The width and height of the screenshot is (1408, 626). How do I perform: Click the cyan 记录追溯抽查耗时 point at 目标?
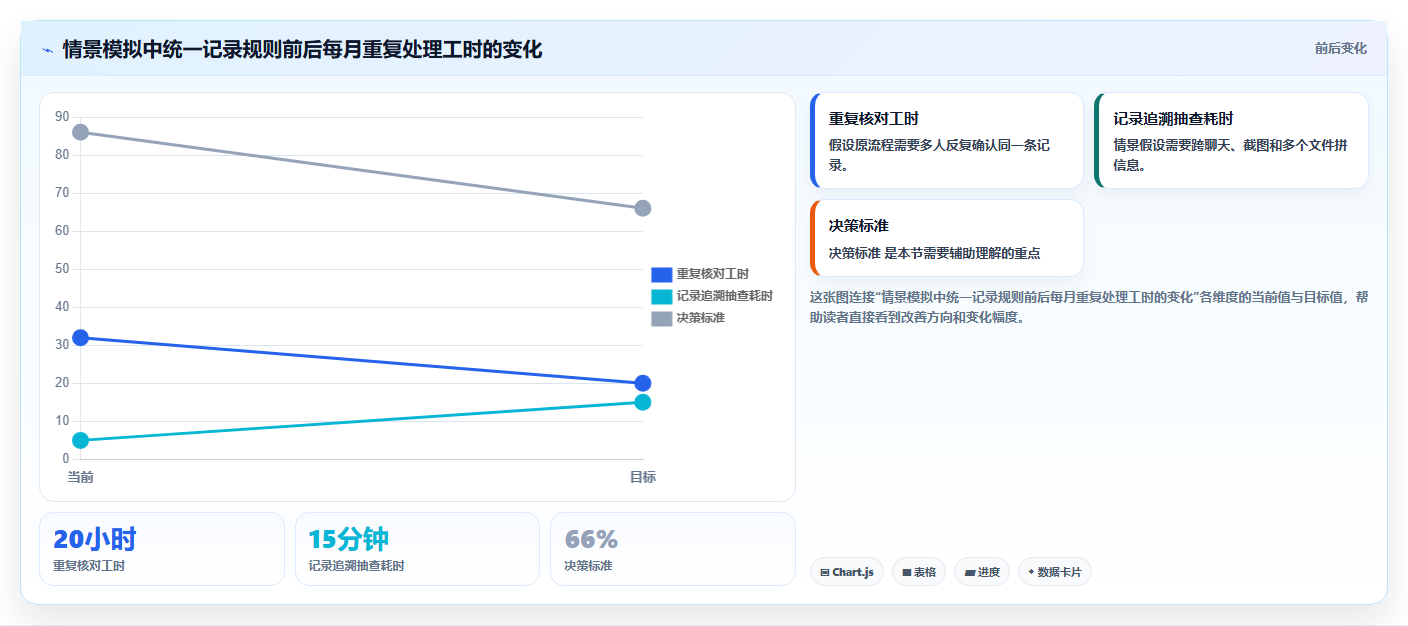pyautogui.click(x=643, y=402)
